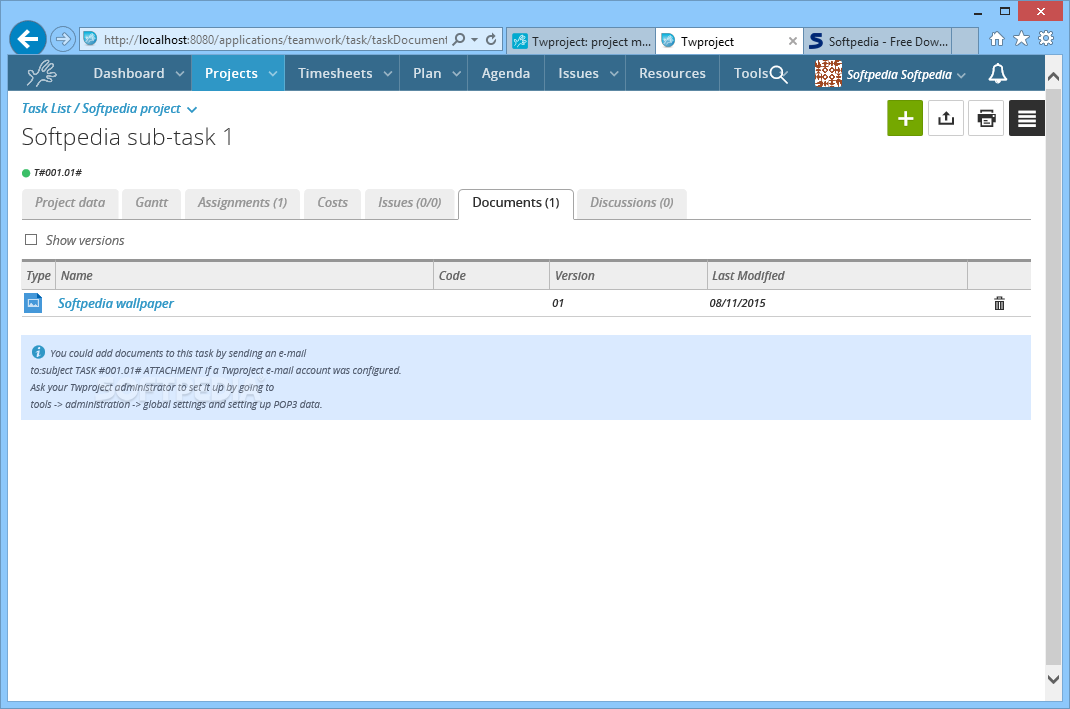Open the Tools menu item
Screen dimensions: 1070x709
(751, 73)
